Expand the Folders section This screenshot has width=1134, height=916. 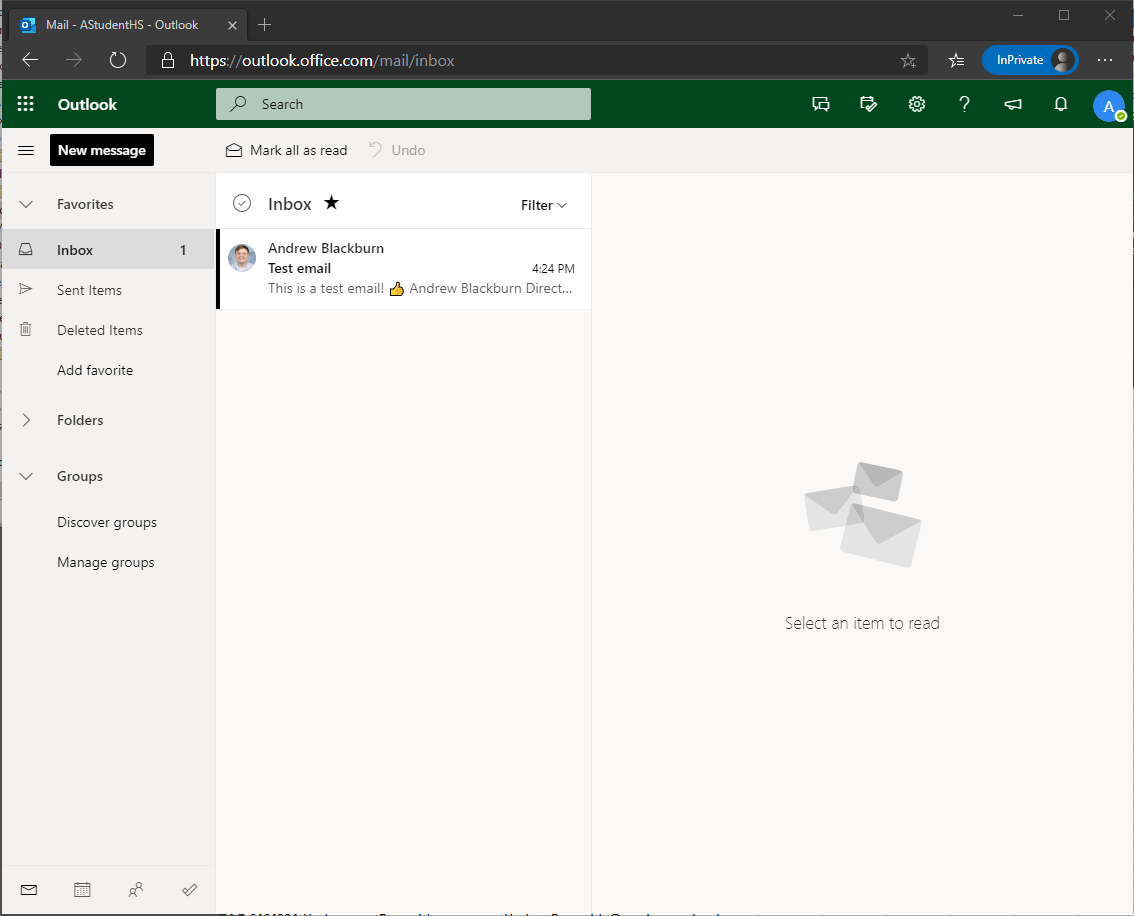pos(27,420)
